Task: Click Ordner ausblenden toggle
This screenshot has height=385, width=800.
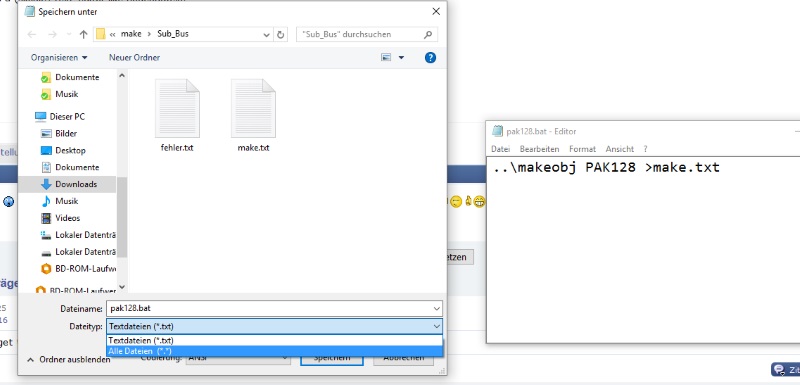Action: tap(69, 360)
